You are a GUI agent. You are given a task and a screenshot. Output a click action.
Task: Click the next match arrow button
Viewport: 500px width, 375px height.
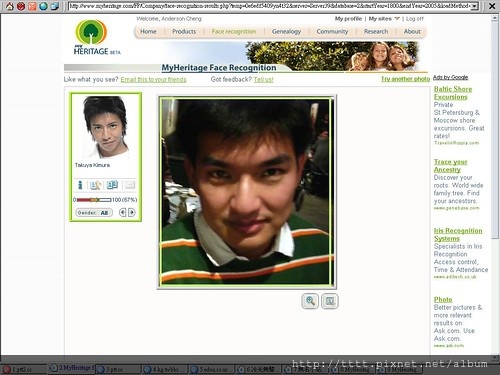pos(132,212)
